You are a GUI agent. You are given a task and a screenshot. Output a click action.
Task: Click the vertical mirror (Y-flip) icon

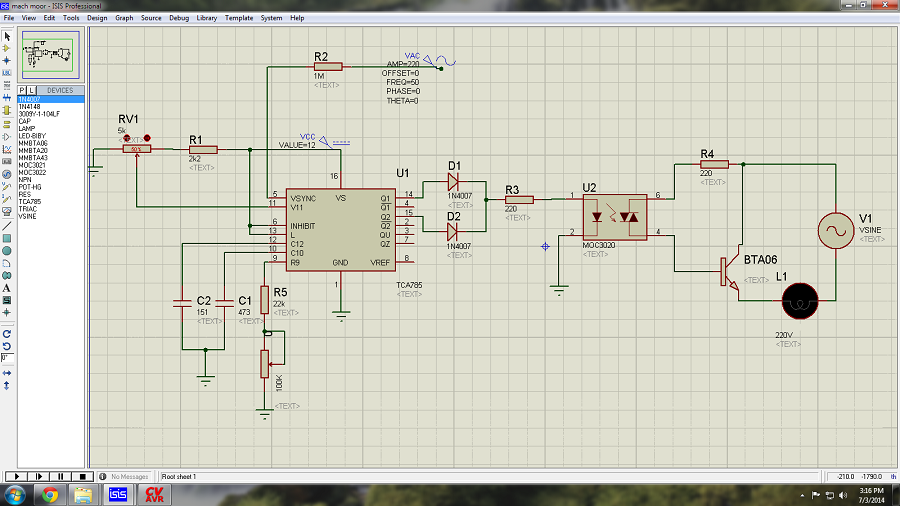7,384
